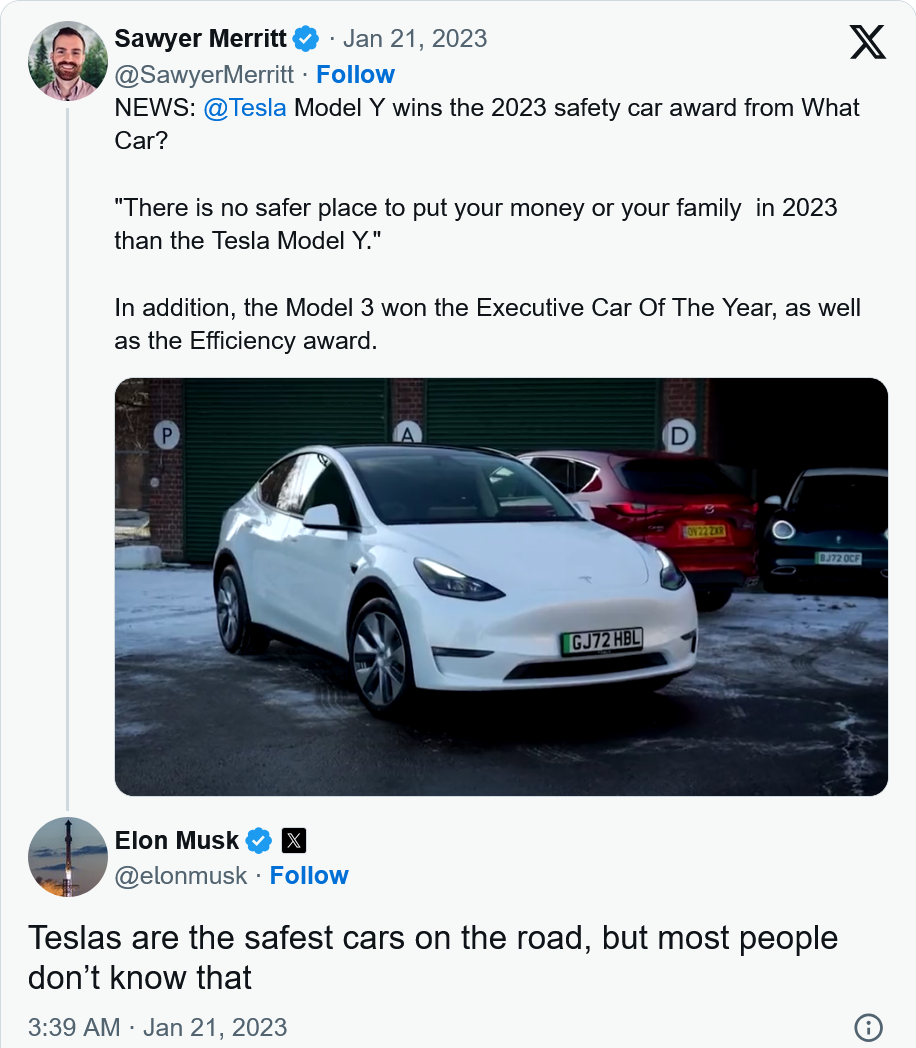The image size is (916, 1048).
Task: Open the @SawyerMerritt handle link
Action: click(x=204, y=75)
